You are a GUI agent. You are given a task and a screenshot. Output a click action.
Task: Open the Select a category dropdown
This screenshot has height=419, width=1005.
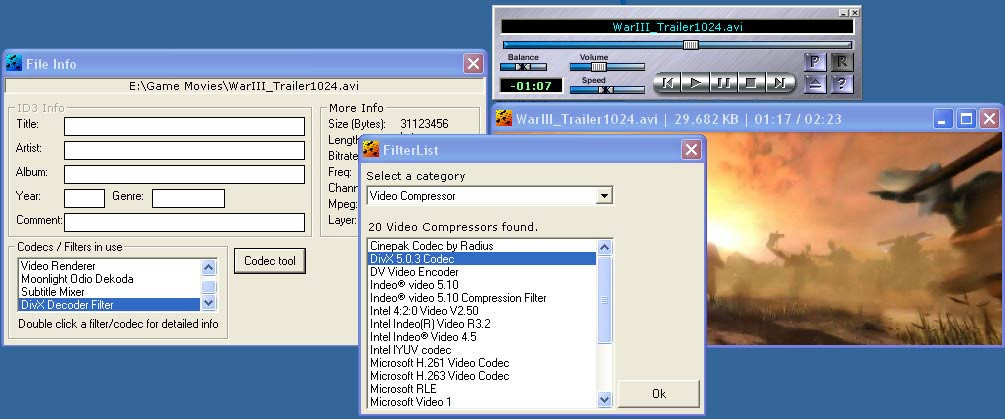click(604, 196)
